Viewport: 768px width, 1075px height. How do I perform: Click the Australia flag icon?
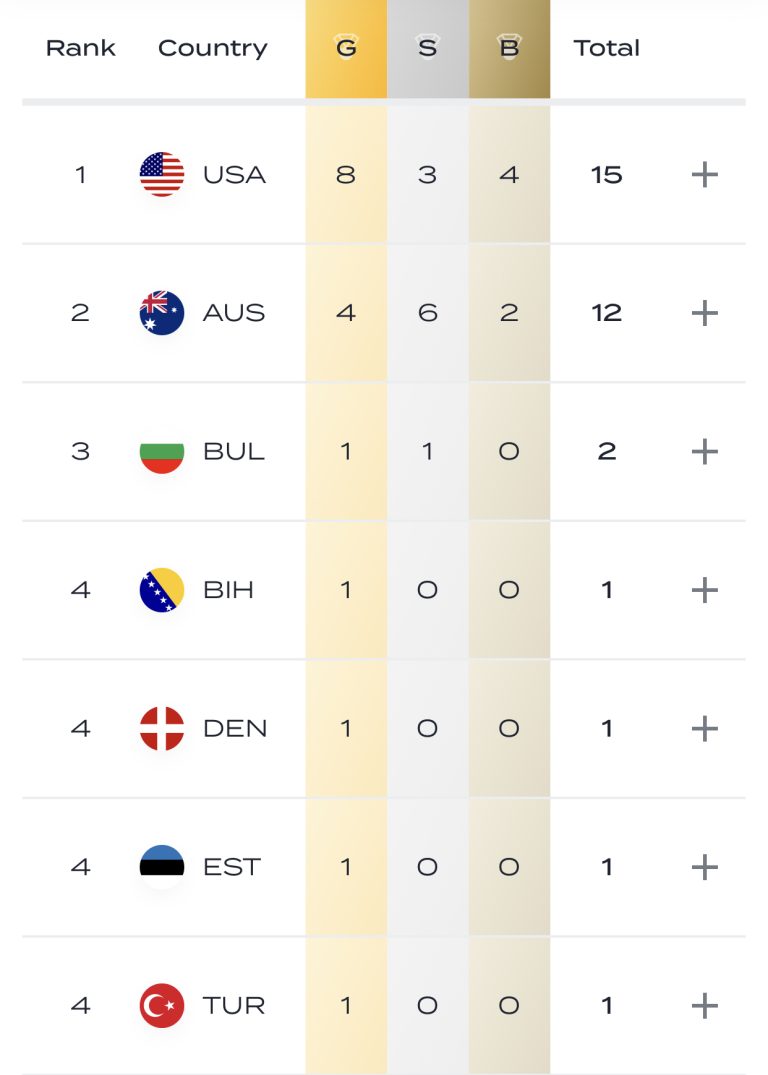pos(162,313)
